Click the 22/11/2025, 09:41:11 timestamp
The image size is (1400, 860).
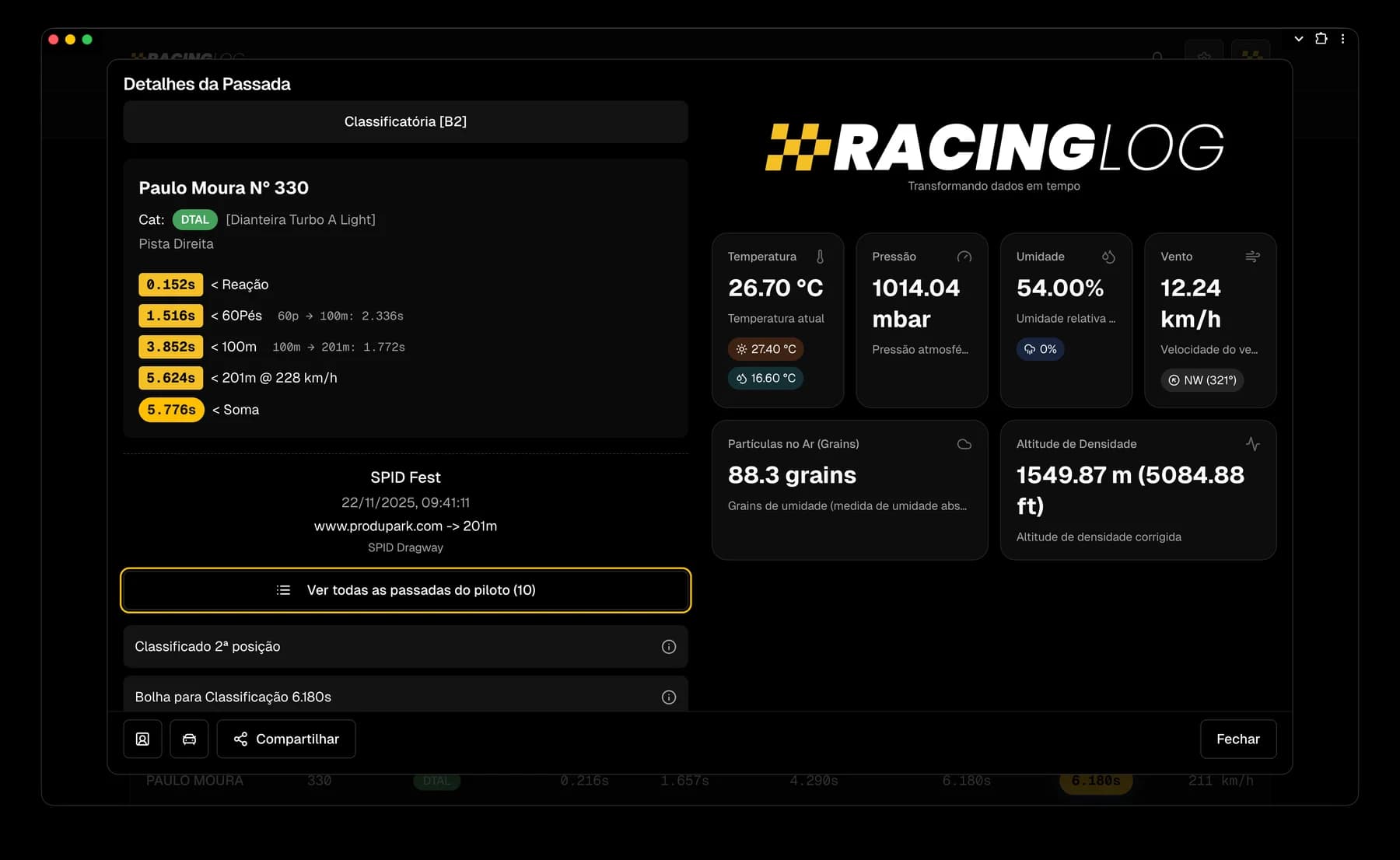(x=406, y=502)
